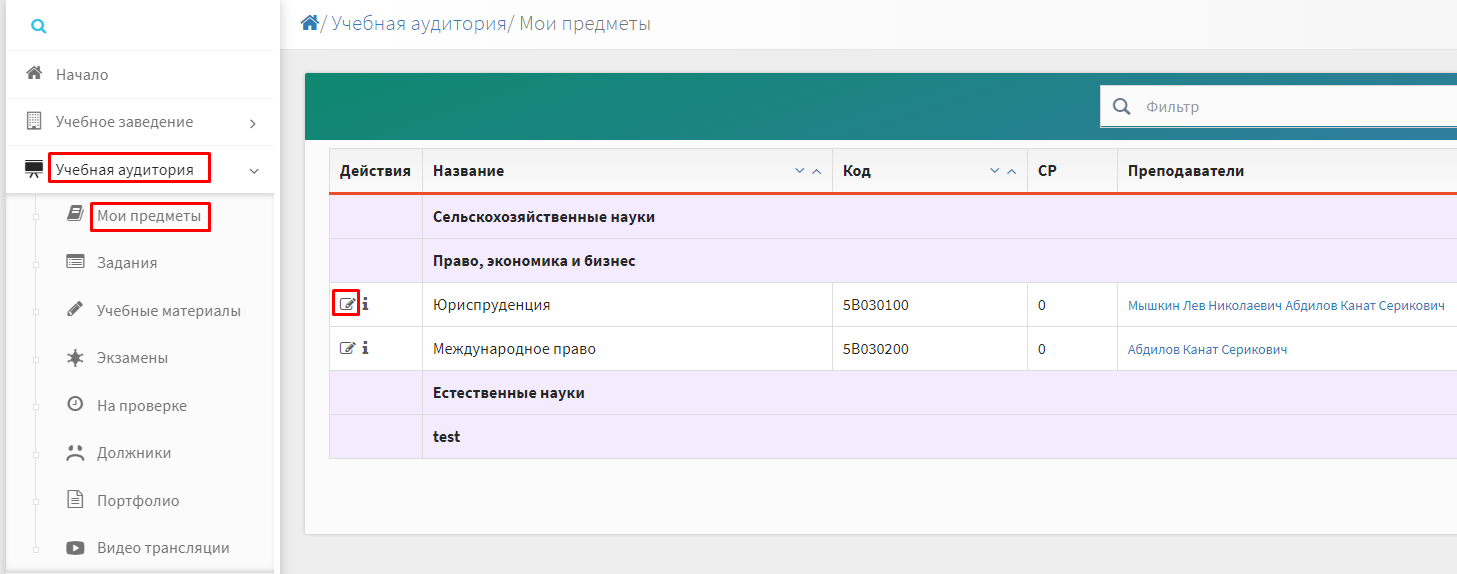1457x574 pixels.
Task: Click the board icon beside Учебная аудитория
Action: (x=34, y=169)
